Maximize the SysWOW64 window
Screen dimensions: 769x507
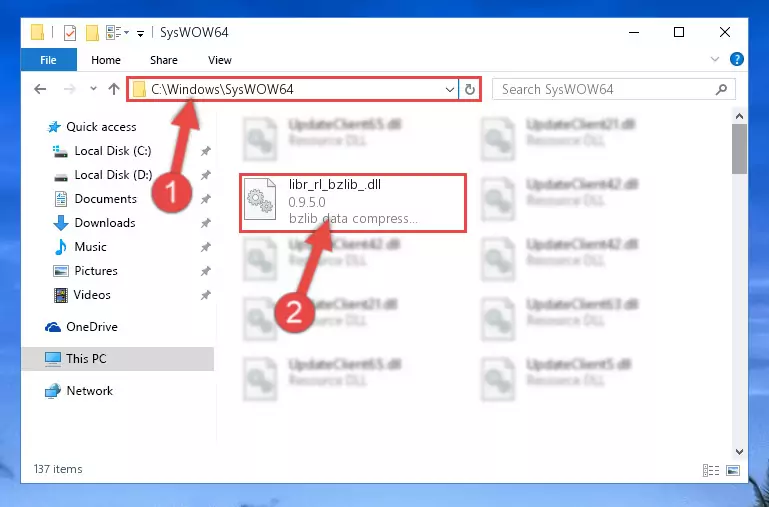pos(679,32)
